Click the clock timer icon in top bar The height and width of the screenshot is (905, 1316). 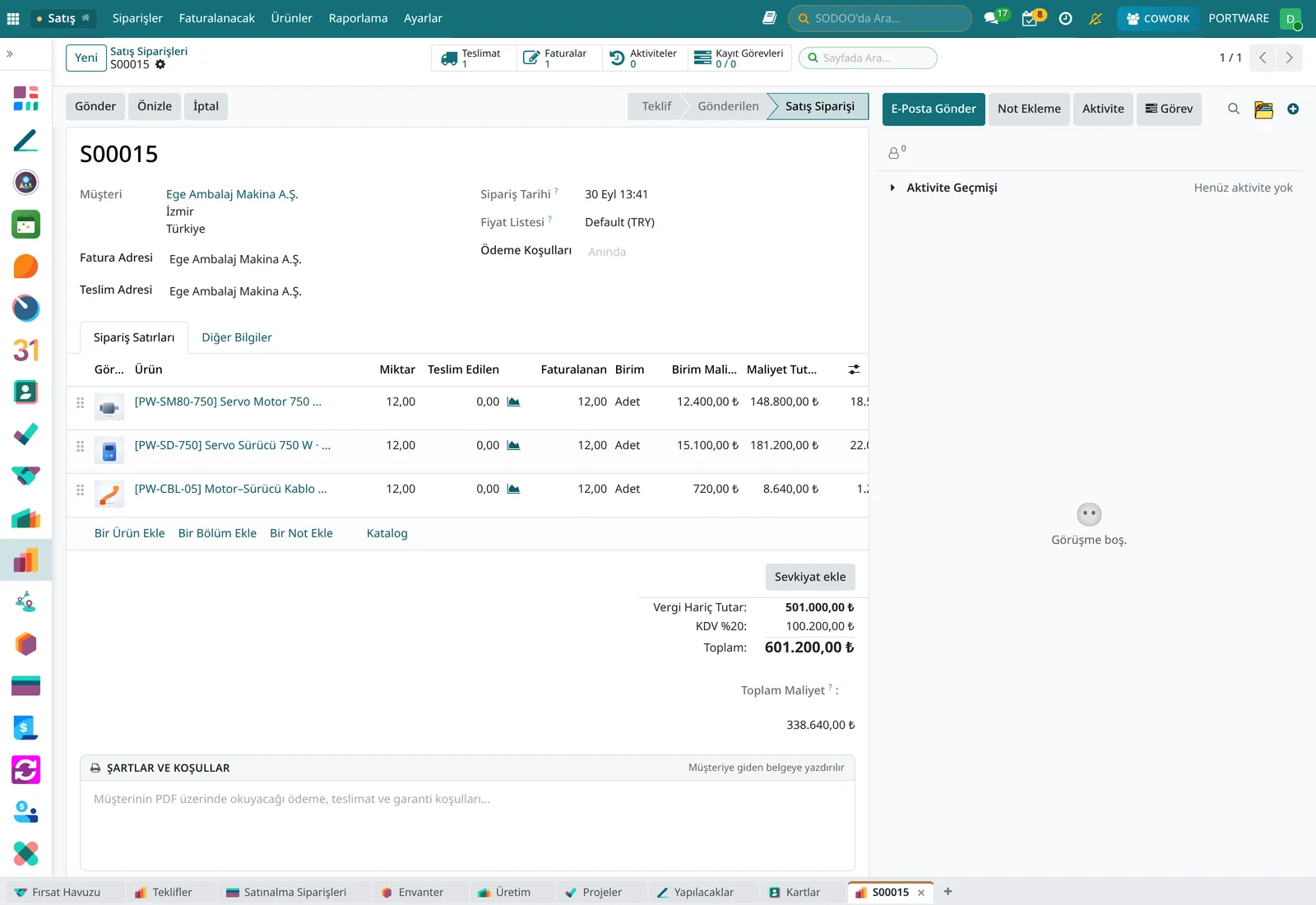click(x=1065, y=18)
